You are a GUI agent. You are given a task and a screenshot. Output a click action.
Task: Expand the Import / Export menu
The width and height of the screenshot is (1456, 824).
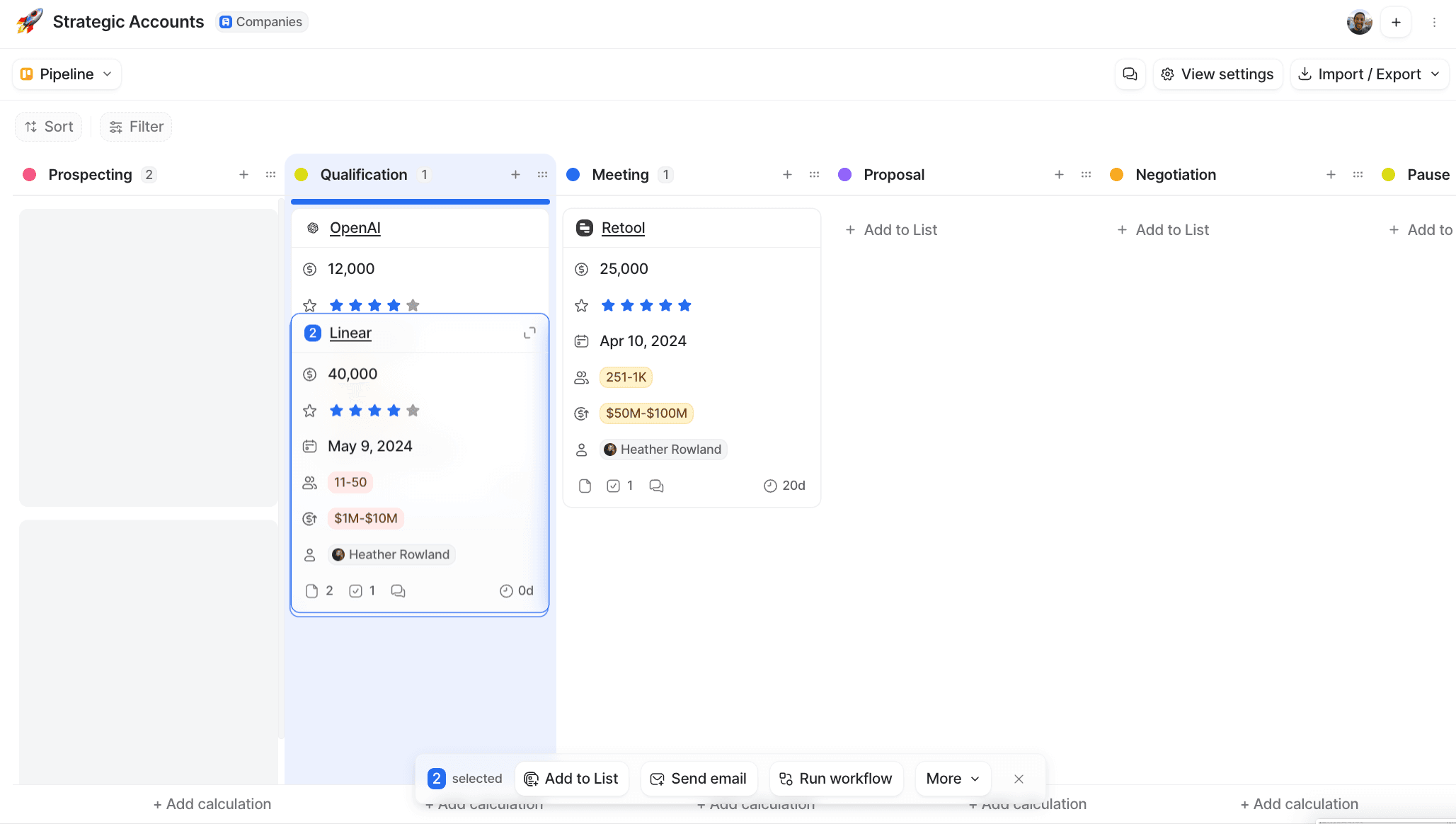point(1370,74)
